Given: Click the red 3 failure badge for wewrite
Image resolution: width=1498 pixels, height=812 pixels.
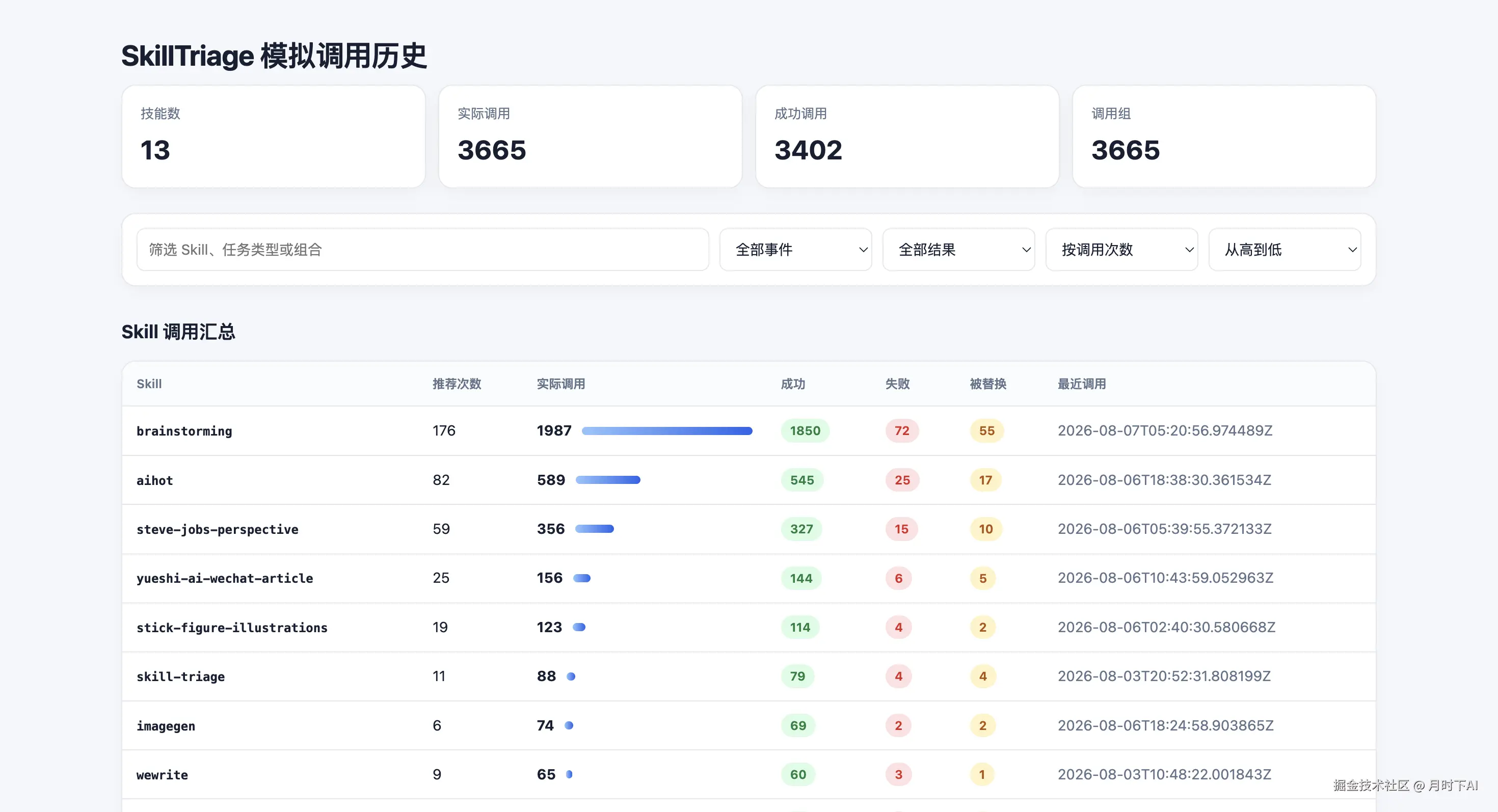Looking at the screenshot, I should coord(898,774).
